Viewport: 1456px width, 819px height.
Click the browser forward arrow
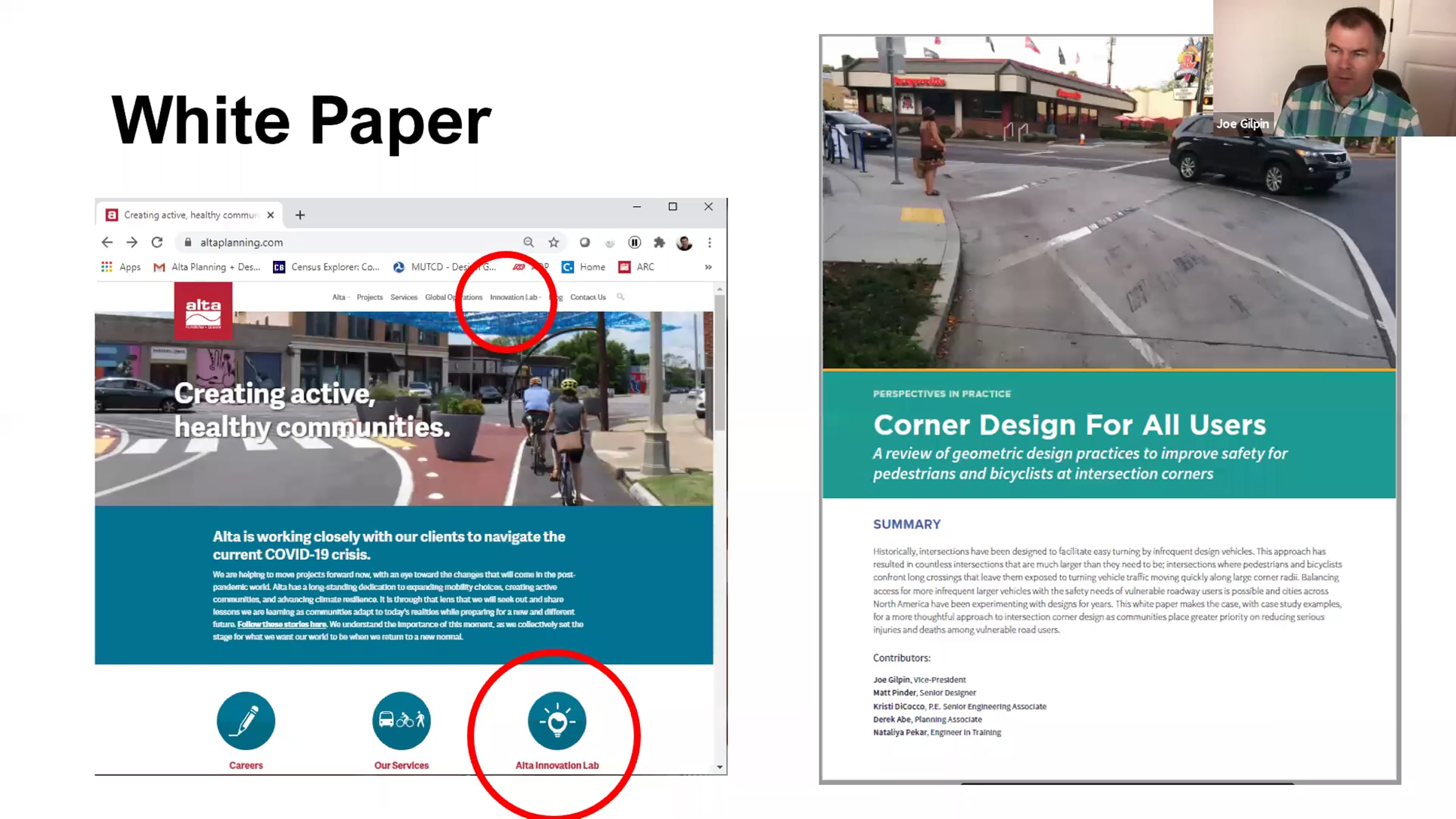tap(132, 243)
